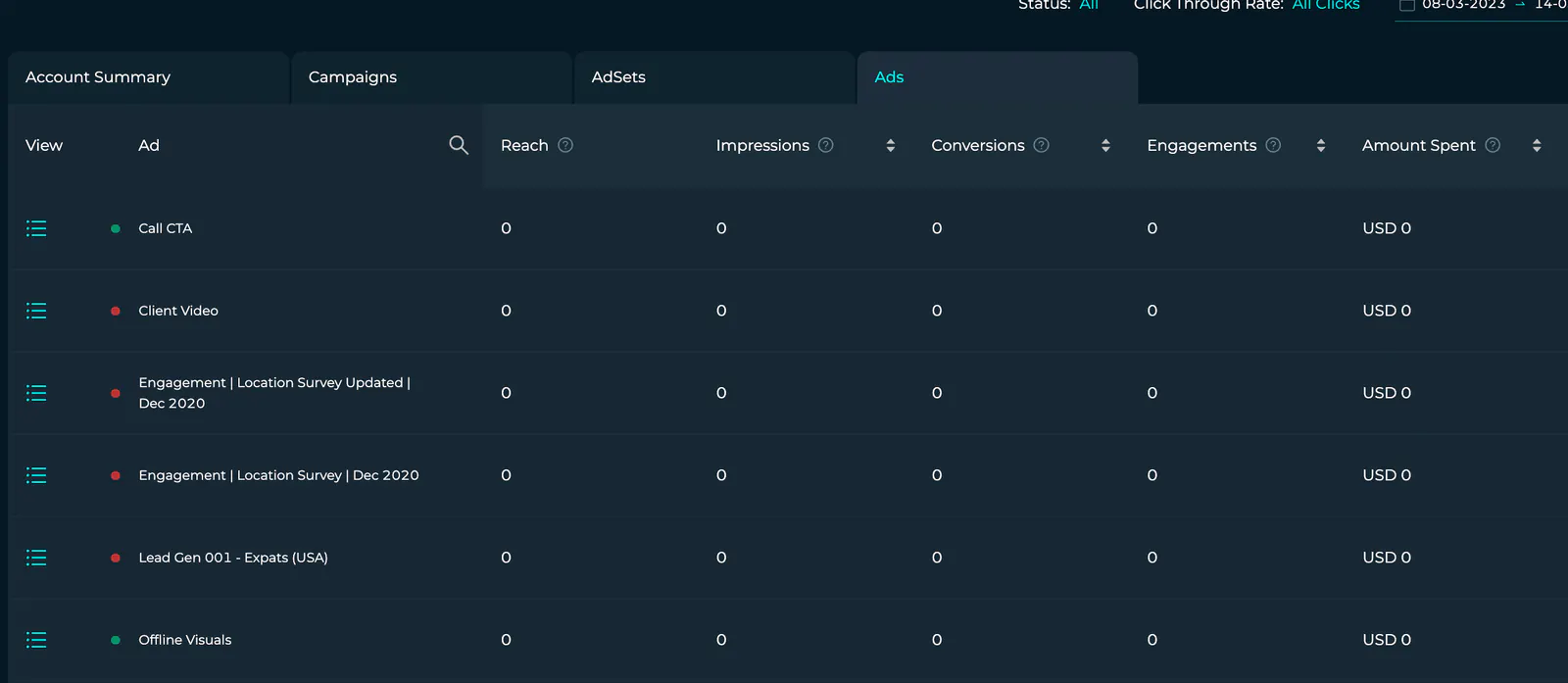Switch to the Campaigns tab
1568x683 pixels.
click(431, 77)
